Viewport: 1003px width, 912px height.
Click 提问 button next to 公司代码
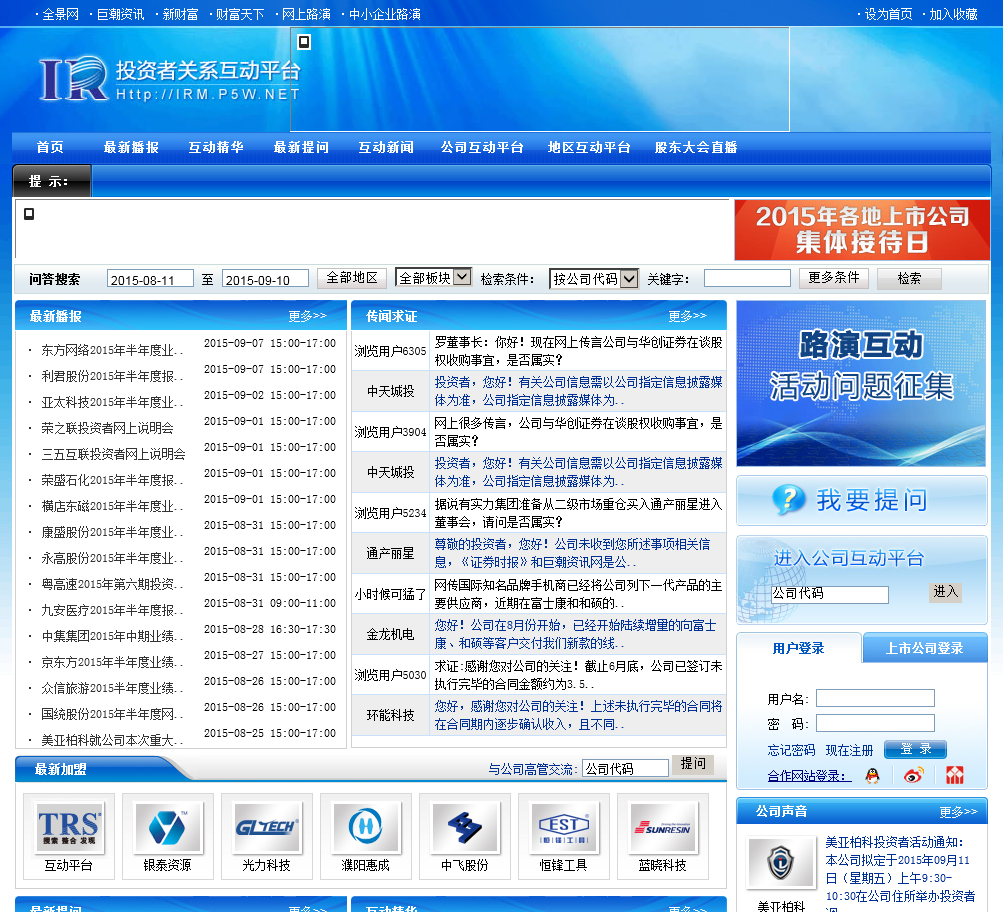coord(693,764)
